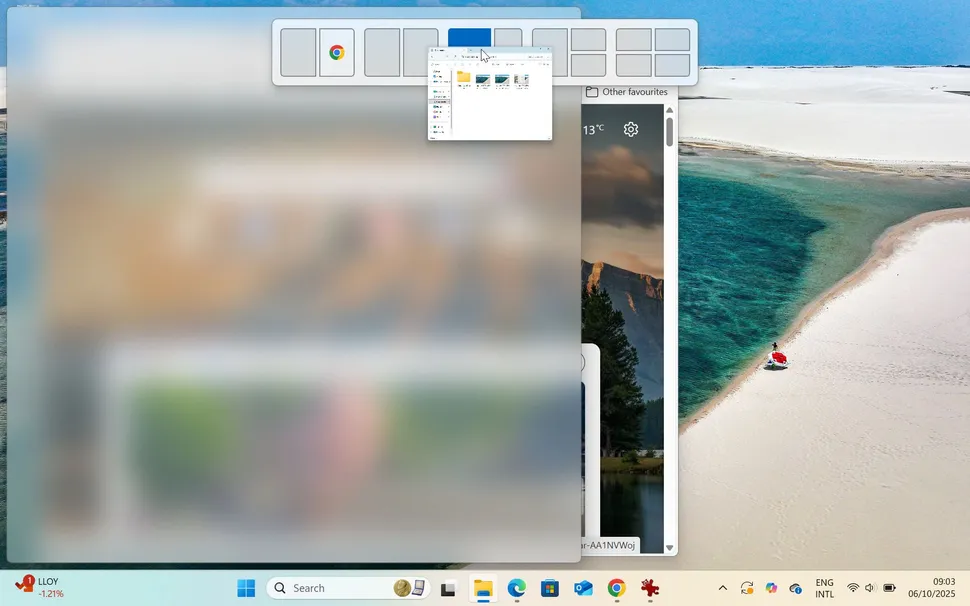970x606 pixels.
Task: Click the OneDrive cloud icon in tray
Action: click(796, 588)
